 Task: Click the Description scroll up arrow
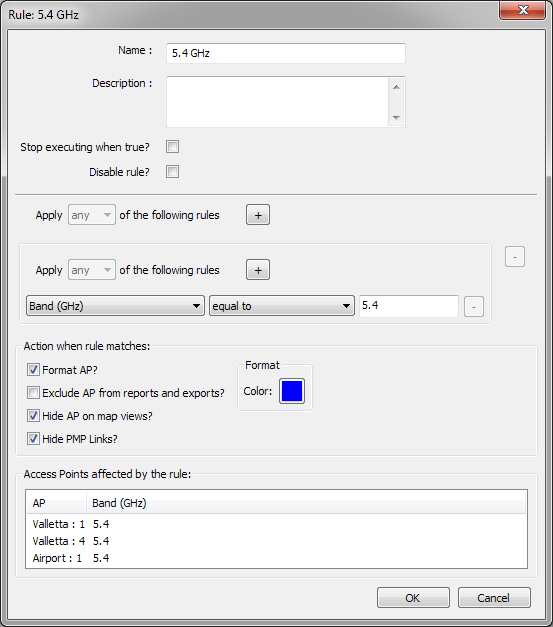(396, 87)
